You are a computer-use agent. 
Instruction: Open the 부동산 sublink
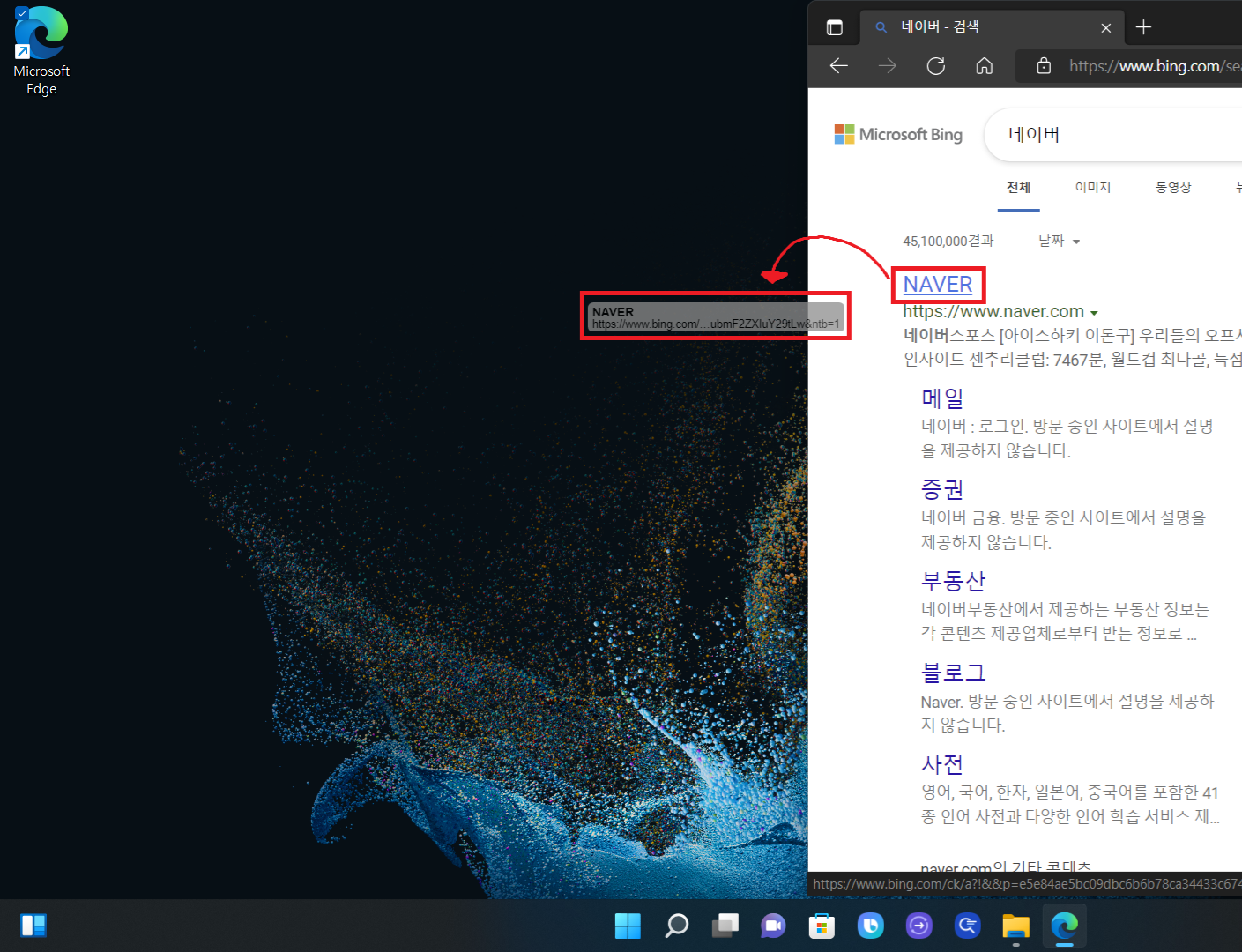click(953, 581)
